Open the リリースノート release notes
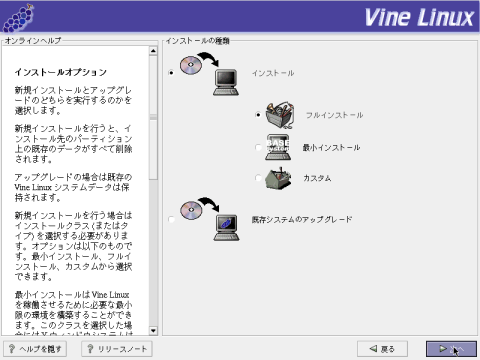The image size is (480, 360). click(x=117, y=349)
